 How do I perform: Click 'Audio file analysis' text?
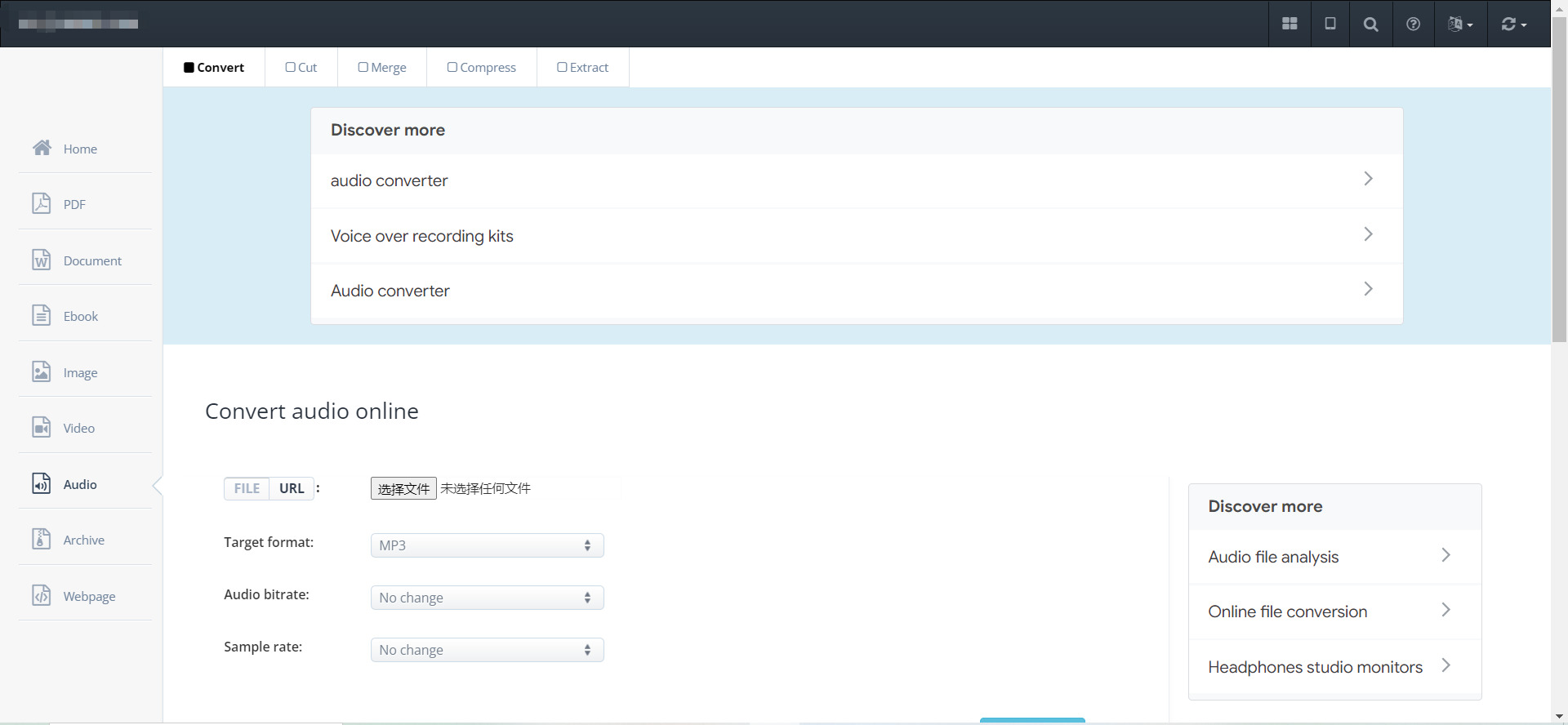click(1273, 557)
